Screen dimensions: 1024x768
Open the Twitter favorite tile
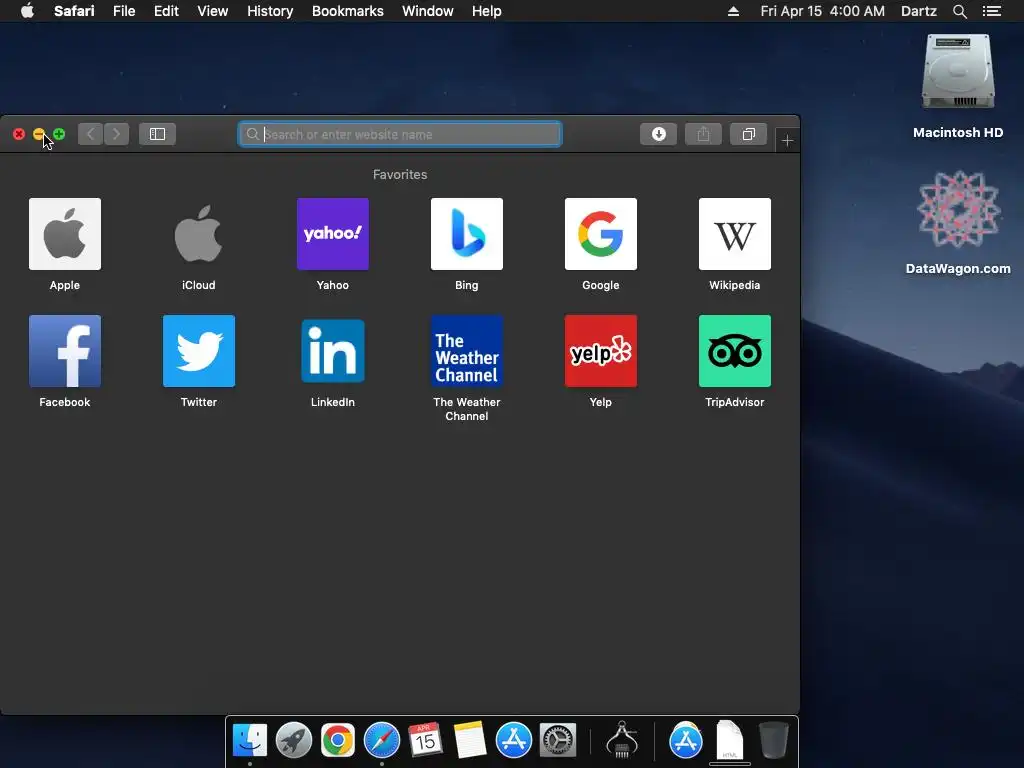pos(199,351)
